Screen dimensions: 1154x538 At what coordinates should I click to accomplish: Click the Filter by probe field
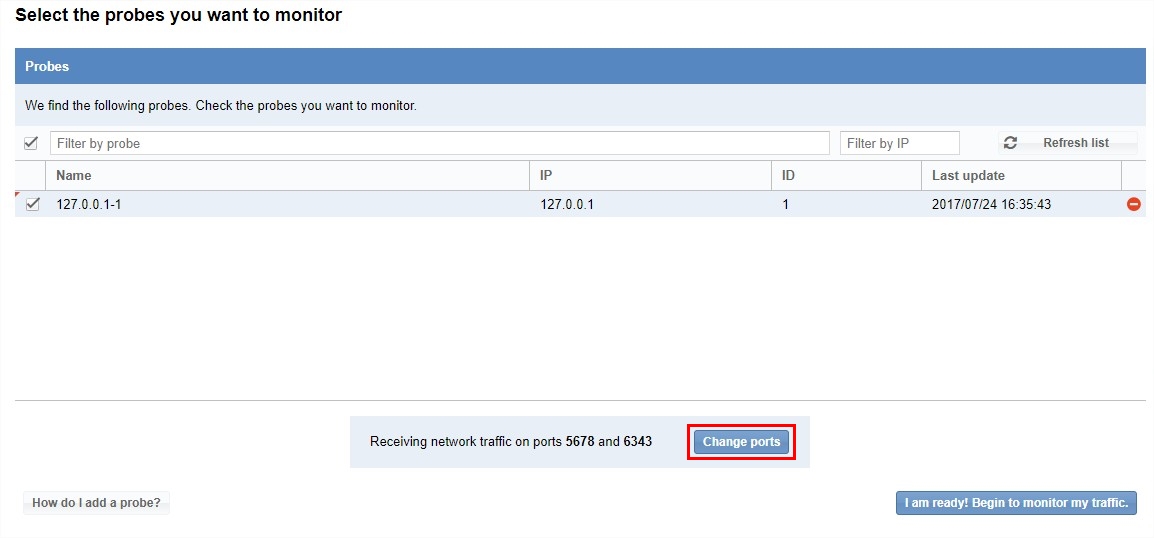[x=439, y=143]
